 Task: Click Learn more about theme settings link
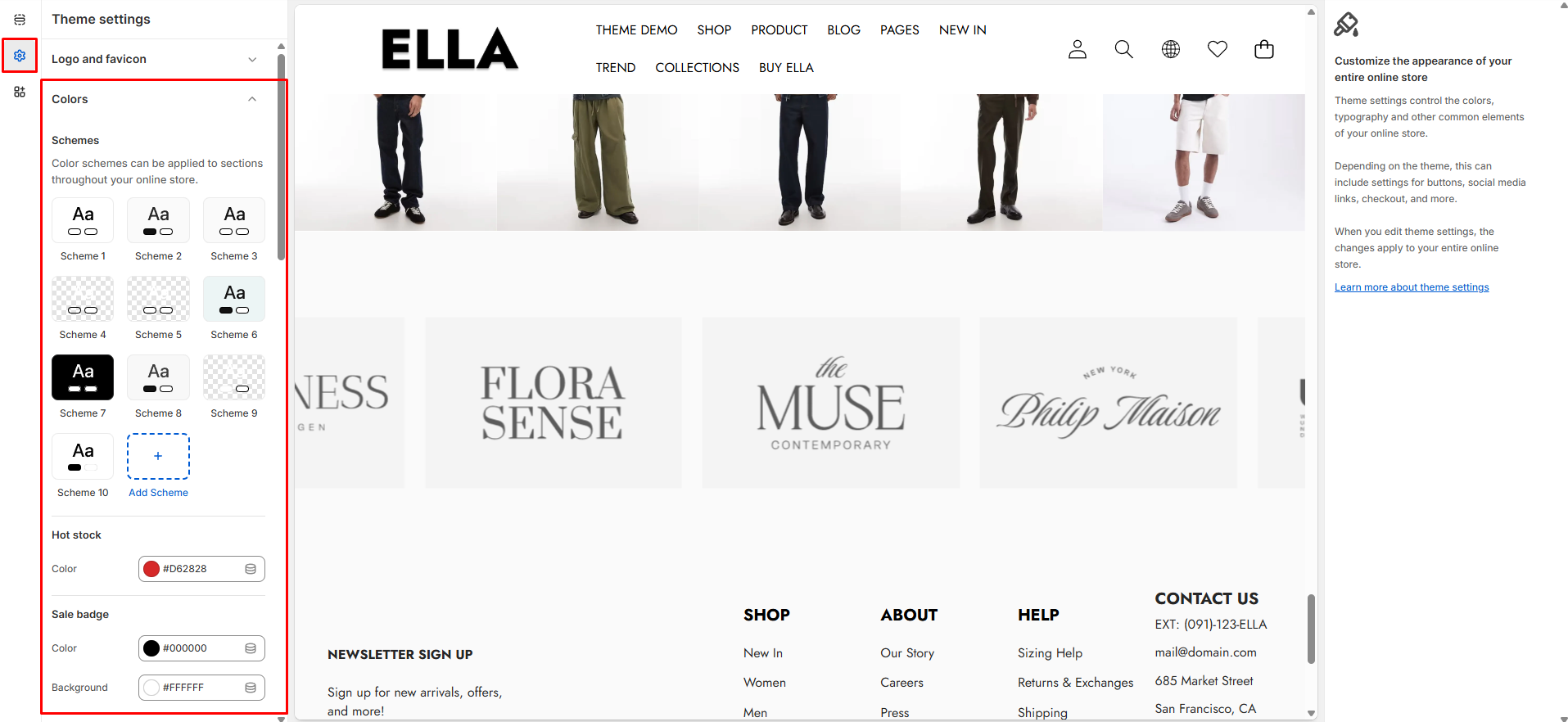(x=1412, y=287)
